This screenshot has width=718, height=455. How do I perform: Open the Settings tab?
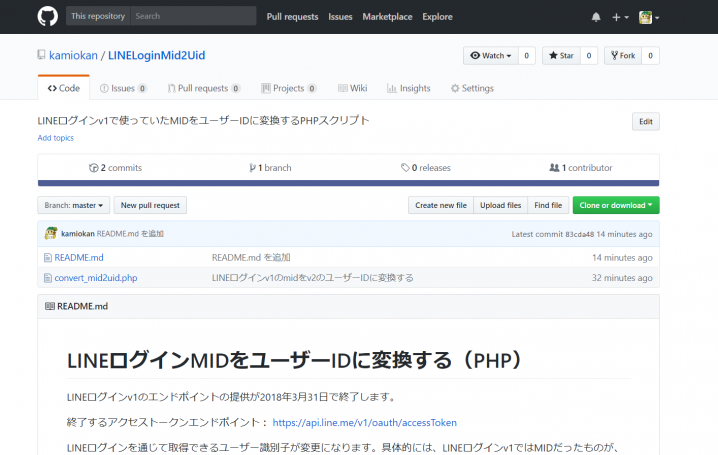coord(472,88)
